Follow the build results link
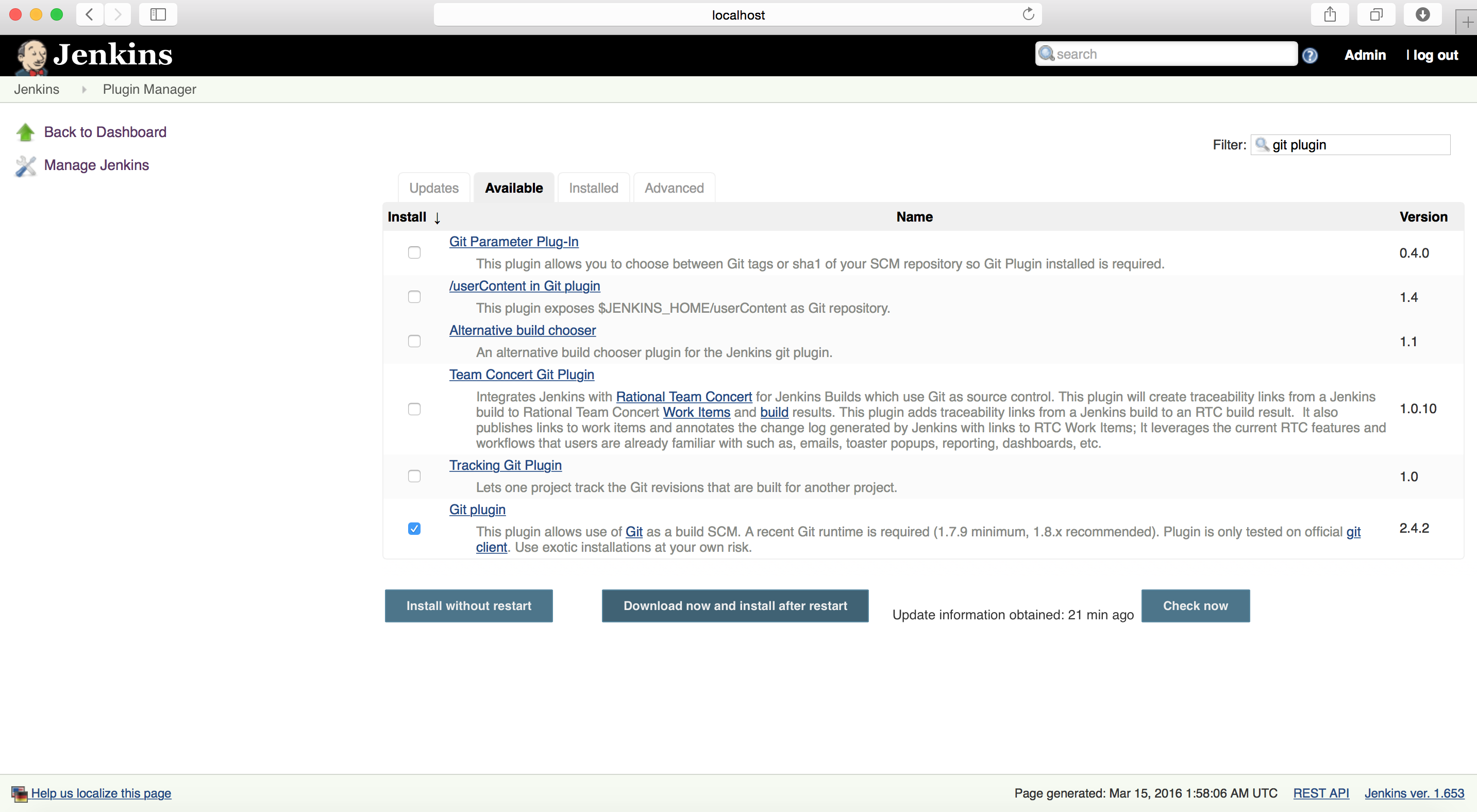 (774, 412)
